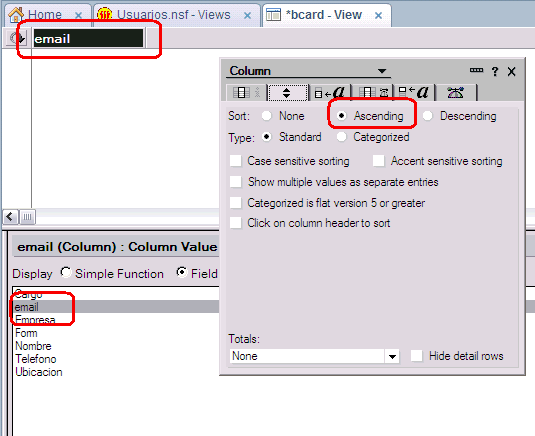Image resolution: width=535 pixels, height=436 pixels.
Task: Open the Totals dropdown
Action: click(392, 357)
